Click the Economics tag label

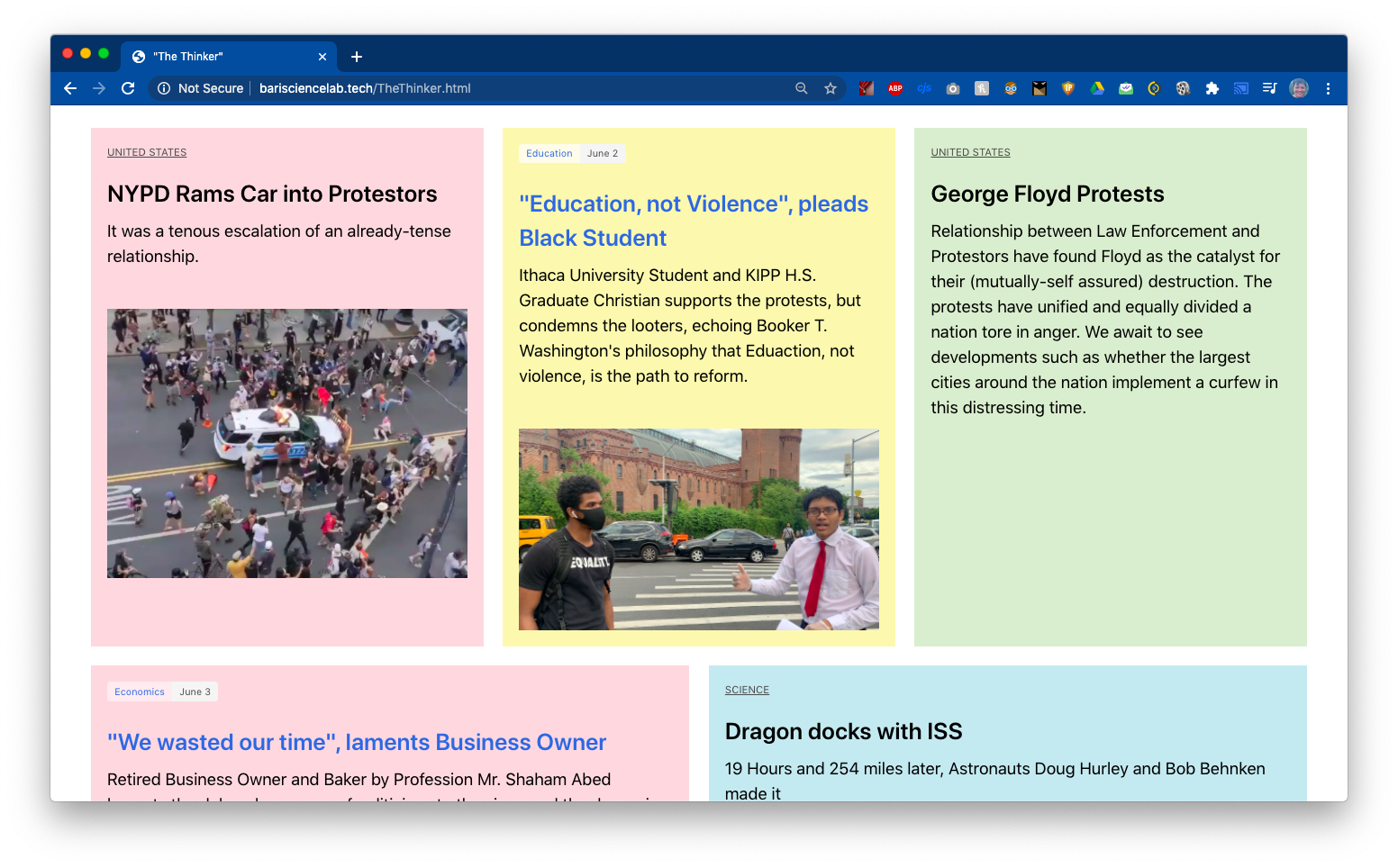140,692
